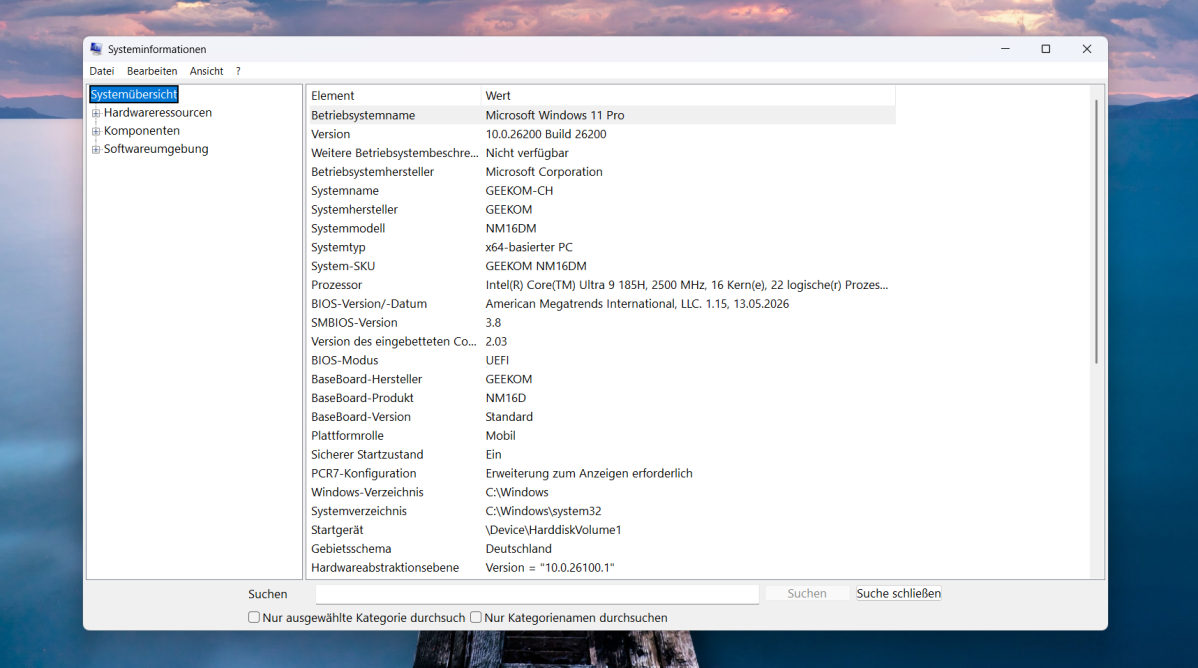Select the Startgerät row
This screenshot has height=668, width=1198.
[x=601, y=530]
